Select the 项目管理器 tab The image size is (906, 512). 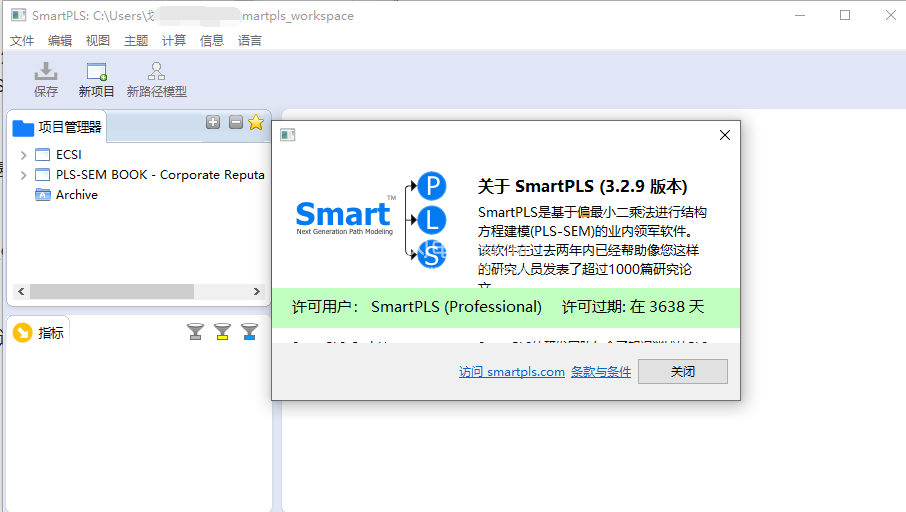tap(57, 127)
